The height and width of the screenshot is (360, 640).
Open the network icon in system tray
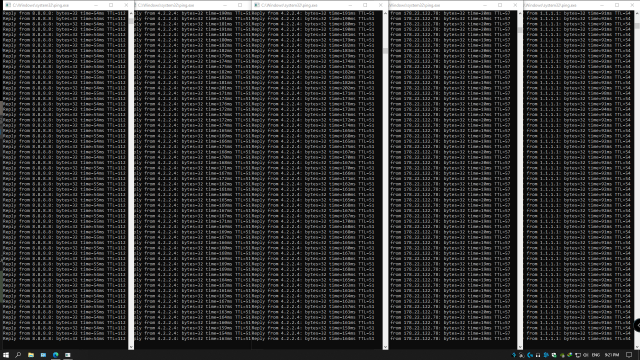click(578, 355)
